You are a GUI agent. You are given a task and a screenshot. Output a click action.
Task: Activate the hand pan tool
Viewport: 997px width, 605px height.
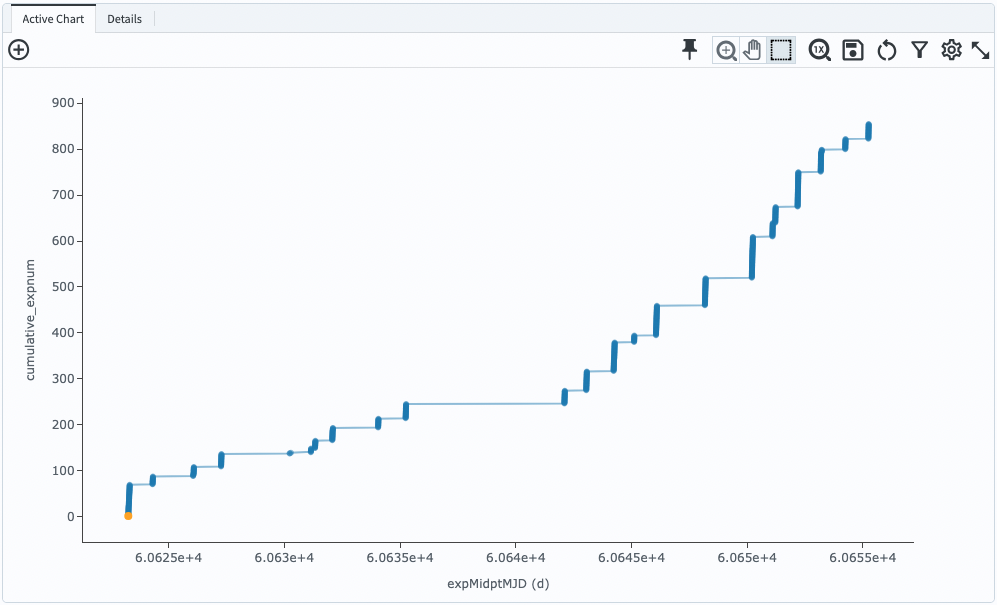[752, 49]
